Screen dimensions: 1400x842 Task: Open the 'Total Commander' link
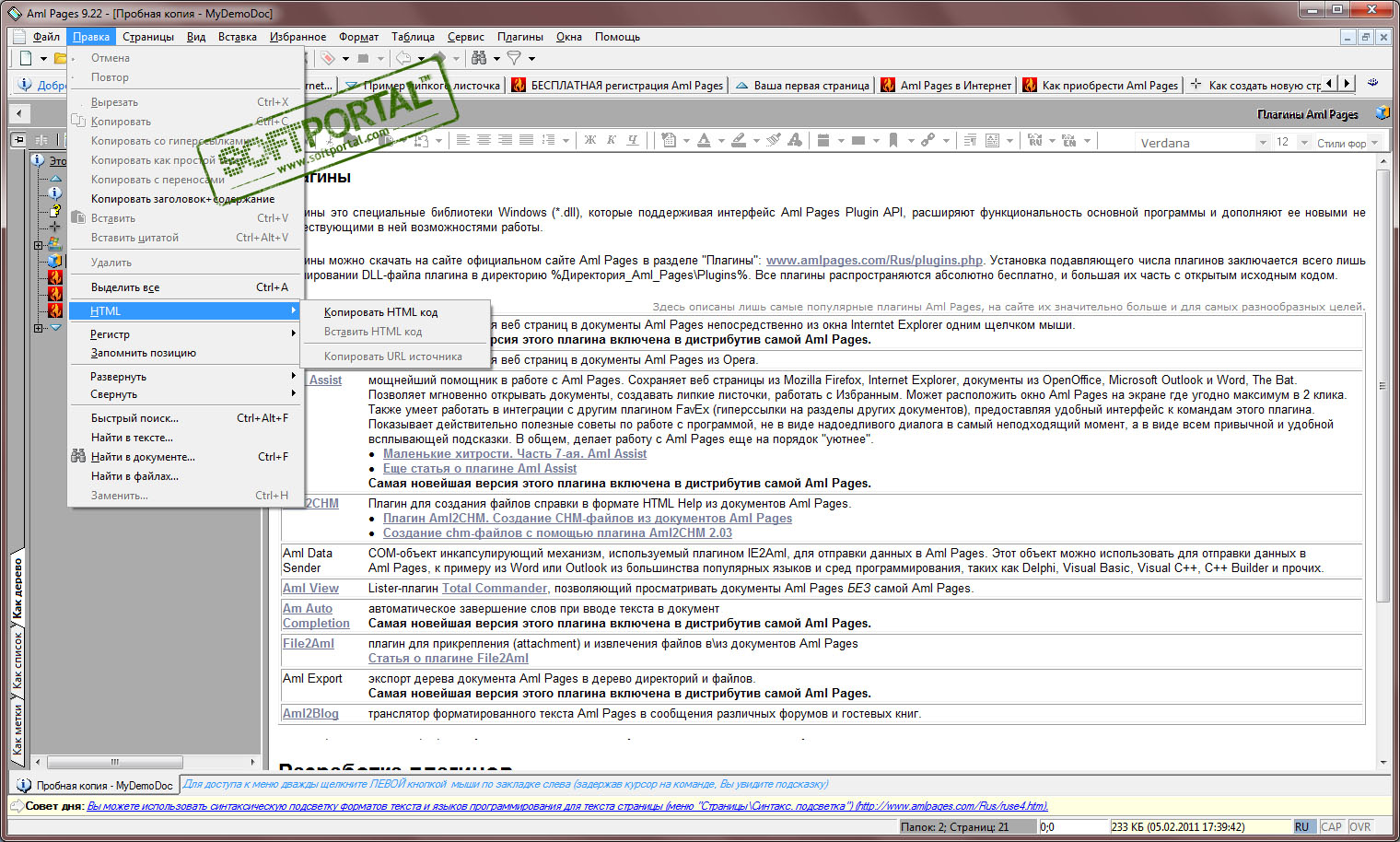[x=495, y=588]
